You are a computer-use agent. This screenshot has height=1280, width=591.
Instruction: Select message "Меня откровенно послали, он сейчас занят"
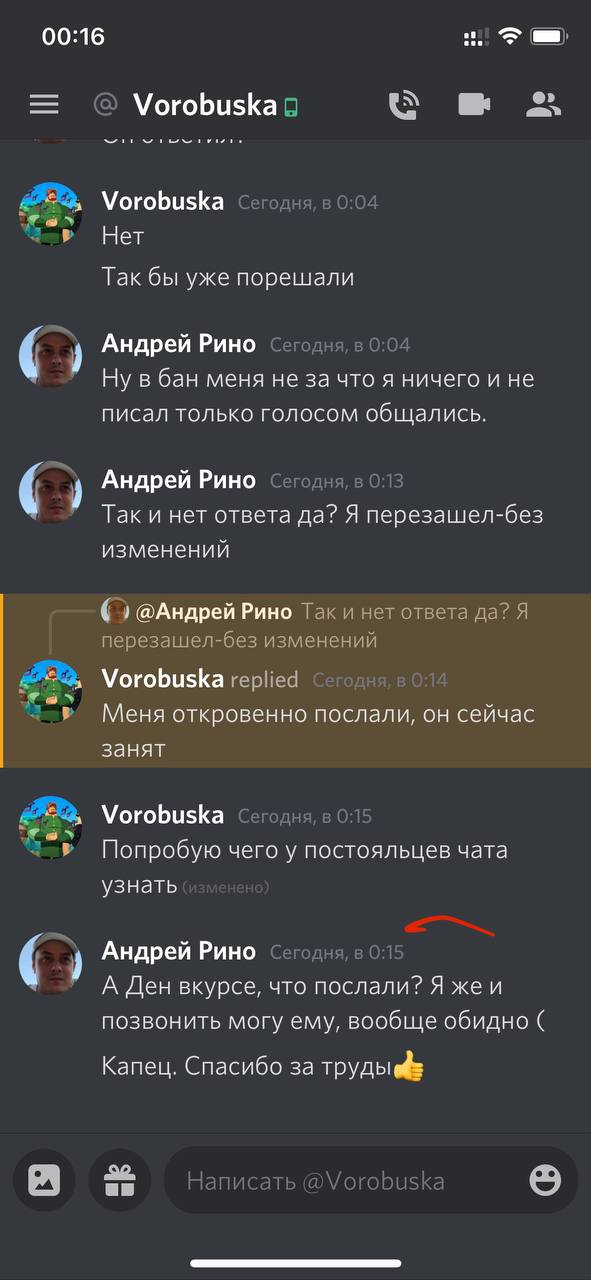(319, 731)
